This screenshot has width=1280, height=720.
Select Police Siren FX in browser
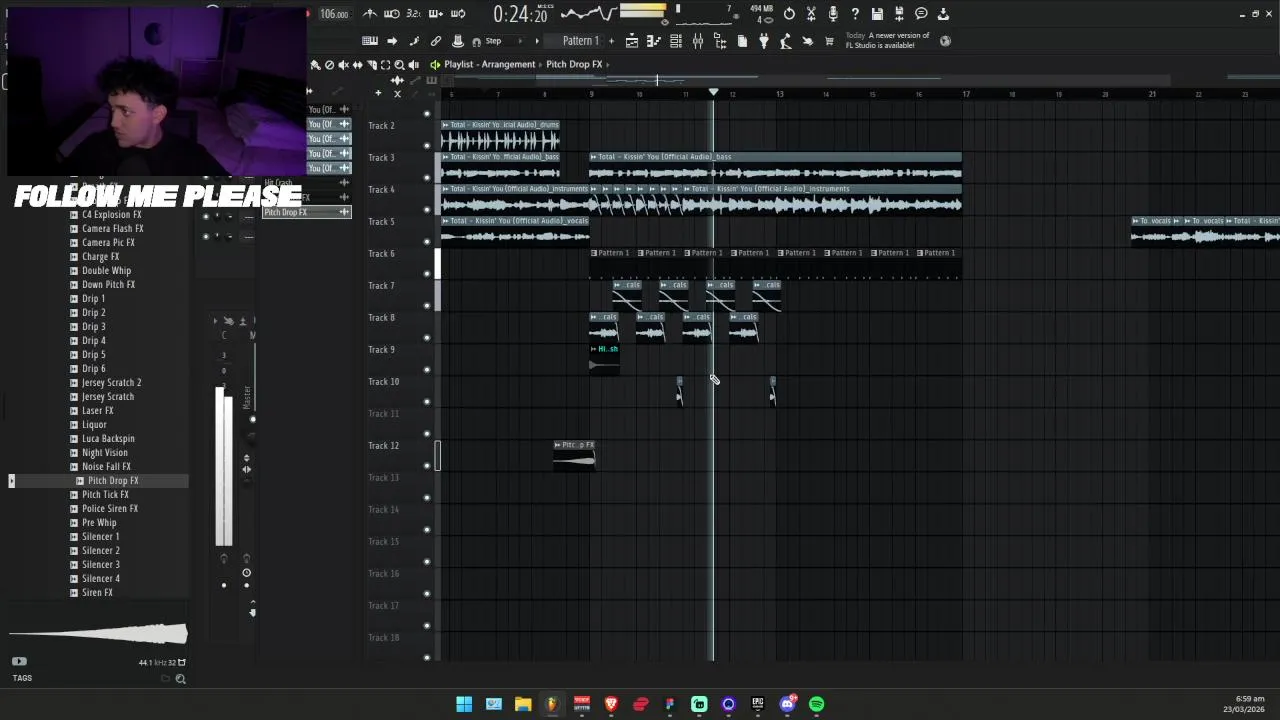[110, 508]
